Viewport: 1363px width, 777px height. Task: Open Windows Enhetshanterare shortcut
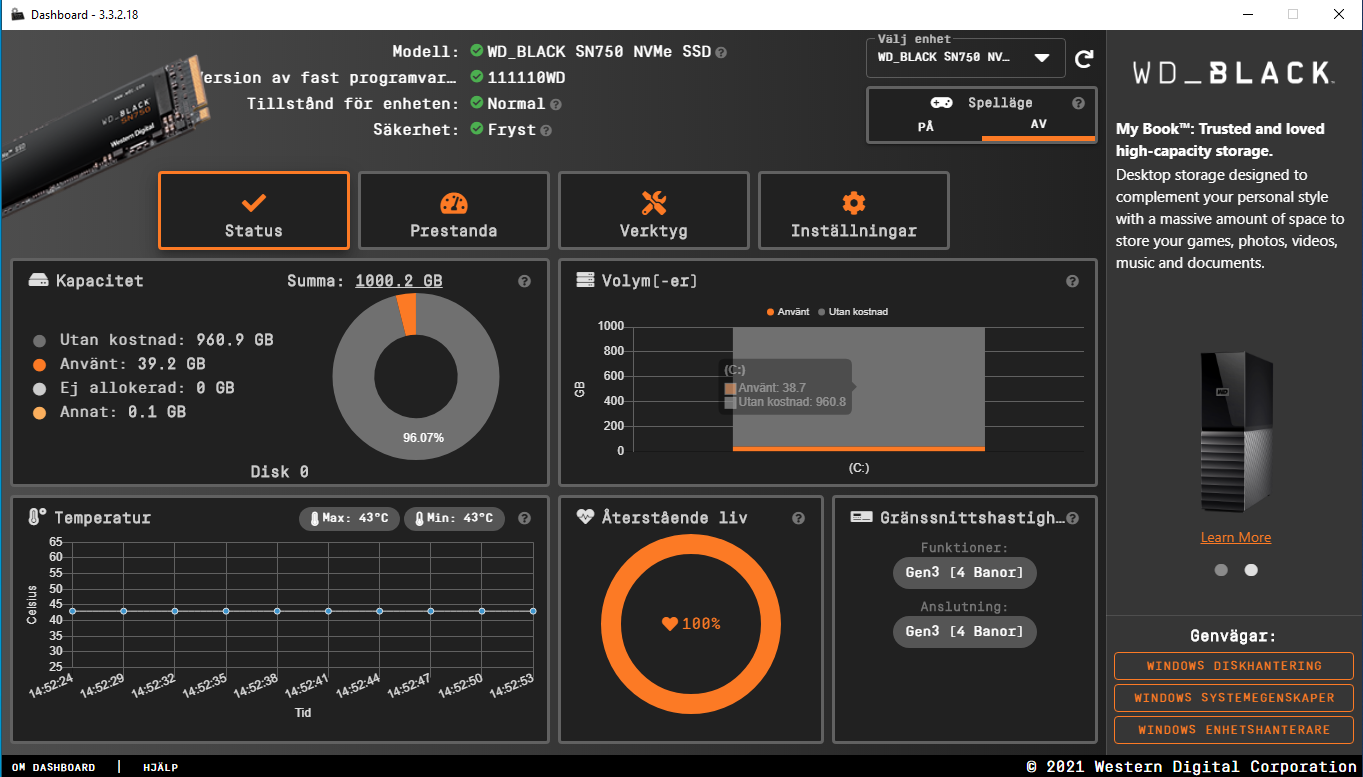(x=1234, y=730)
